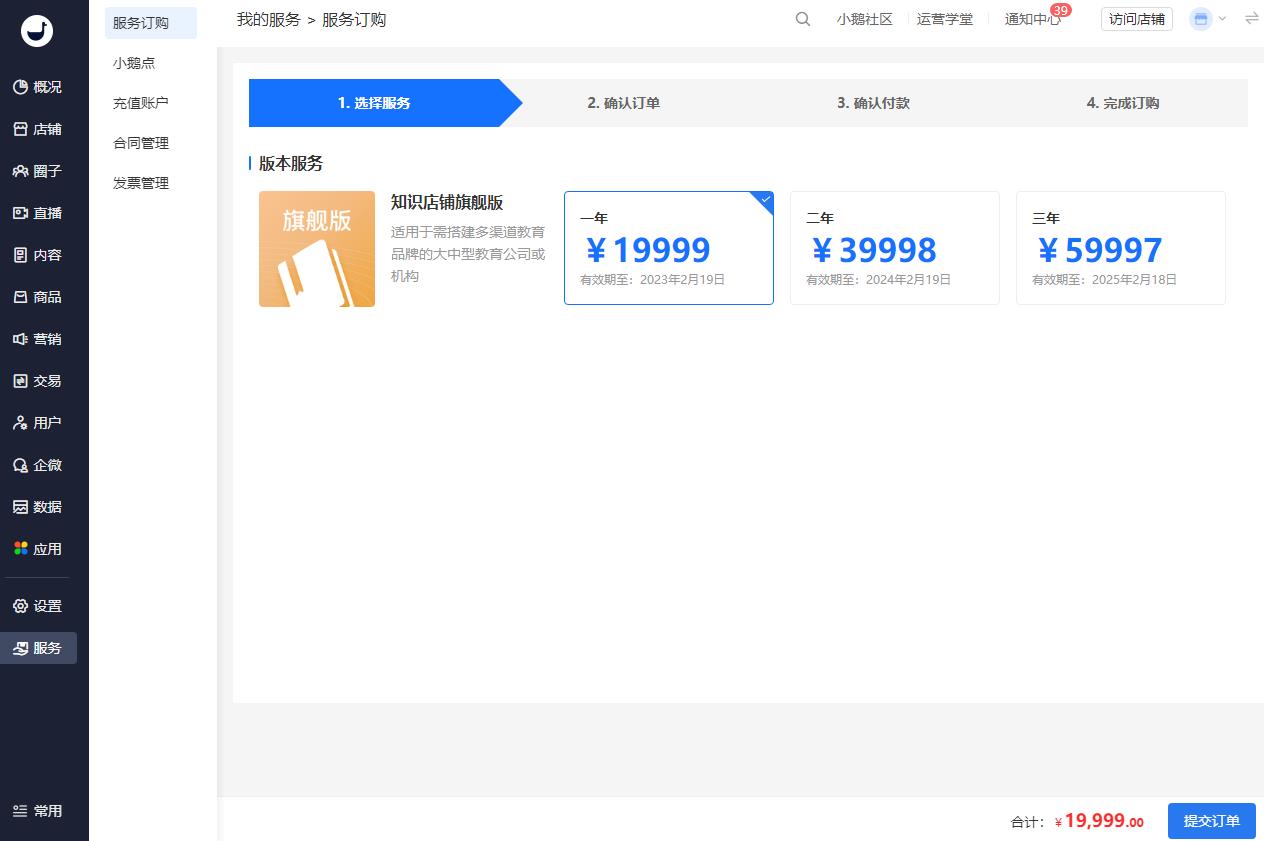The image size is (1264, 841).
Task: Open the 内容 content icon
Action: [20, 255]
